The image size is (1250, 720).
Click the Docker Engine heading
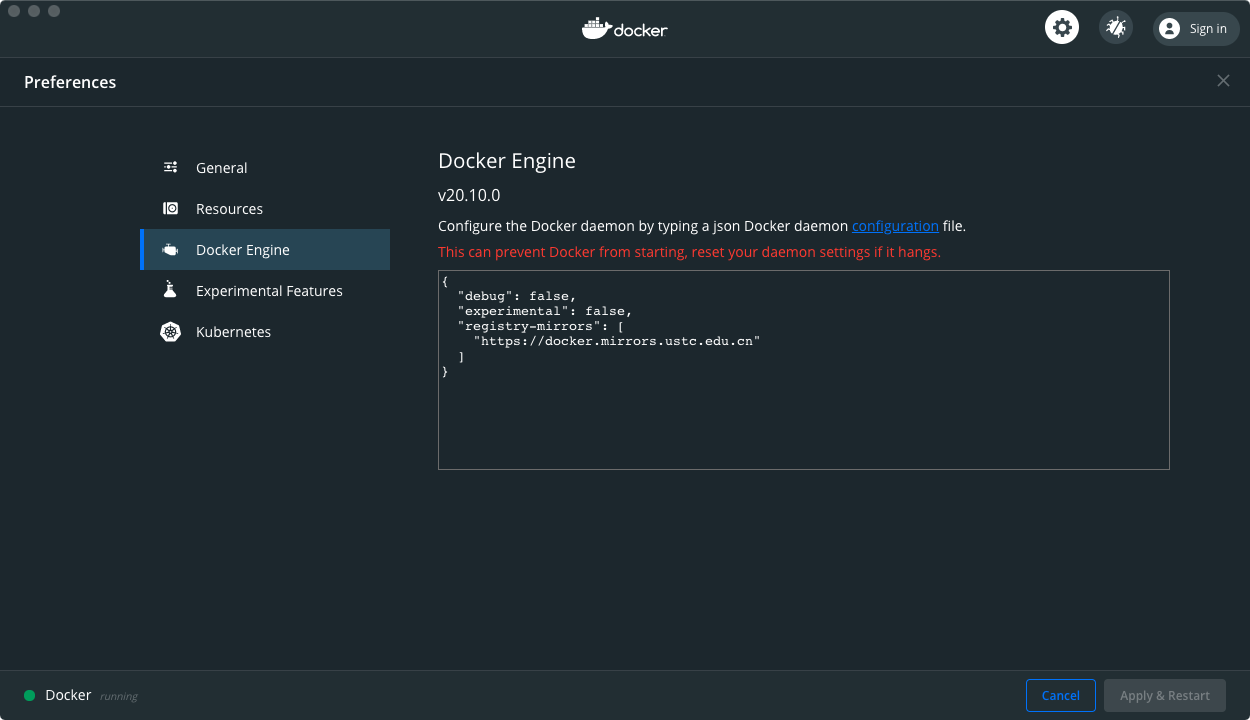click(x=507, y=161)
